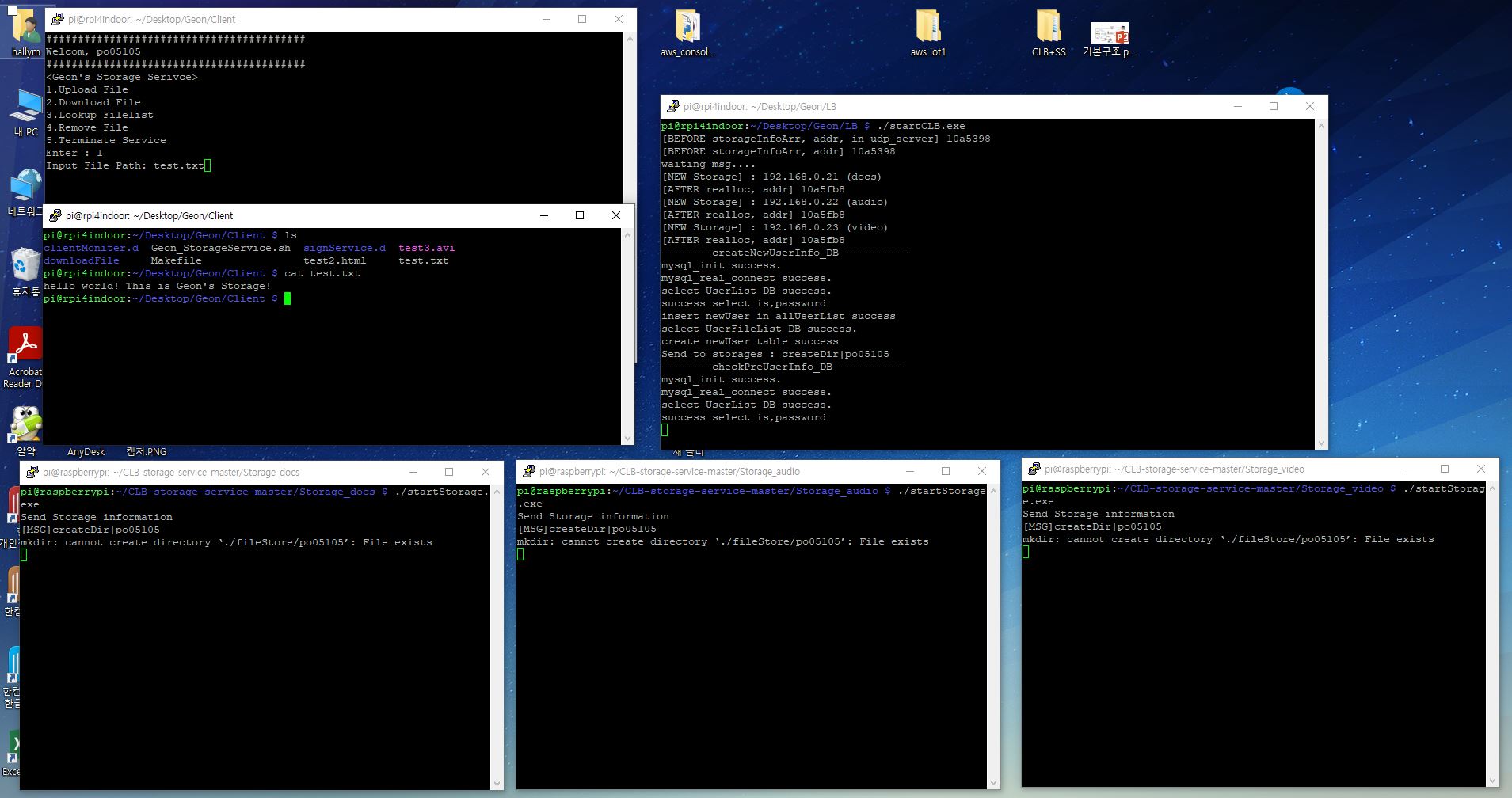Click the 'Input File Path: test.txt' line
The width and height of the screenshot is (1512, 798).
(x=125, y=165)
